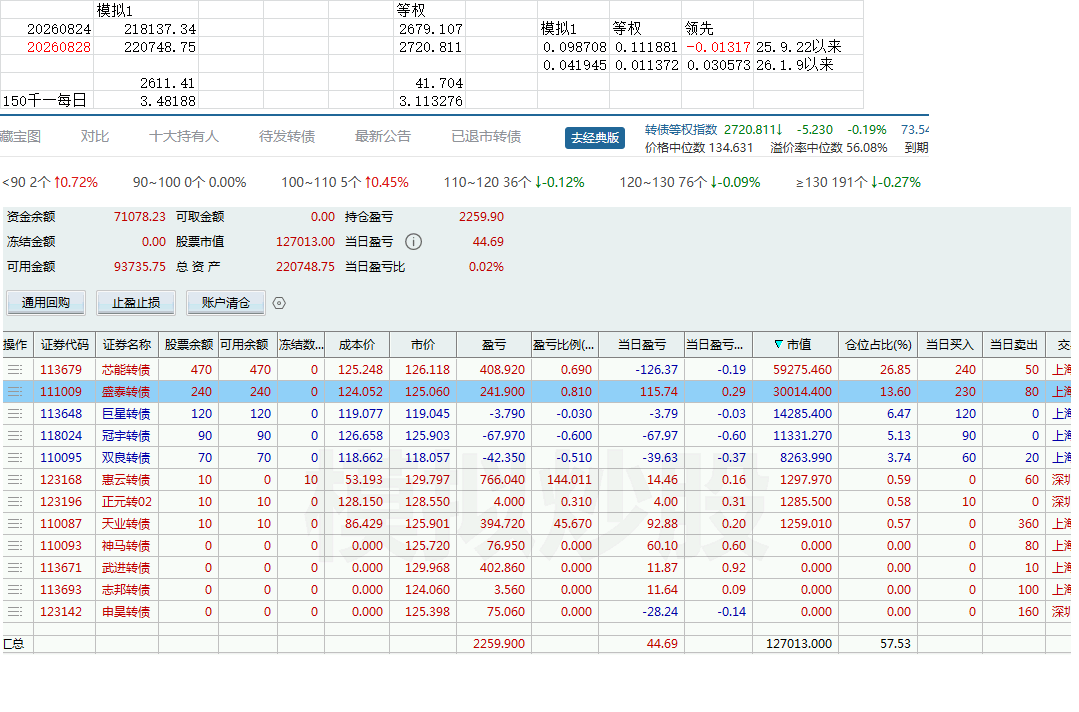
Task: Click the 止盈止损 button
Action: [136, 303]
